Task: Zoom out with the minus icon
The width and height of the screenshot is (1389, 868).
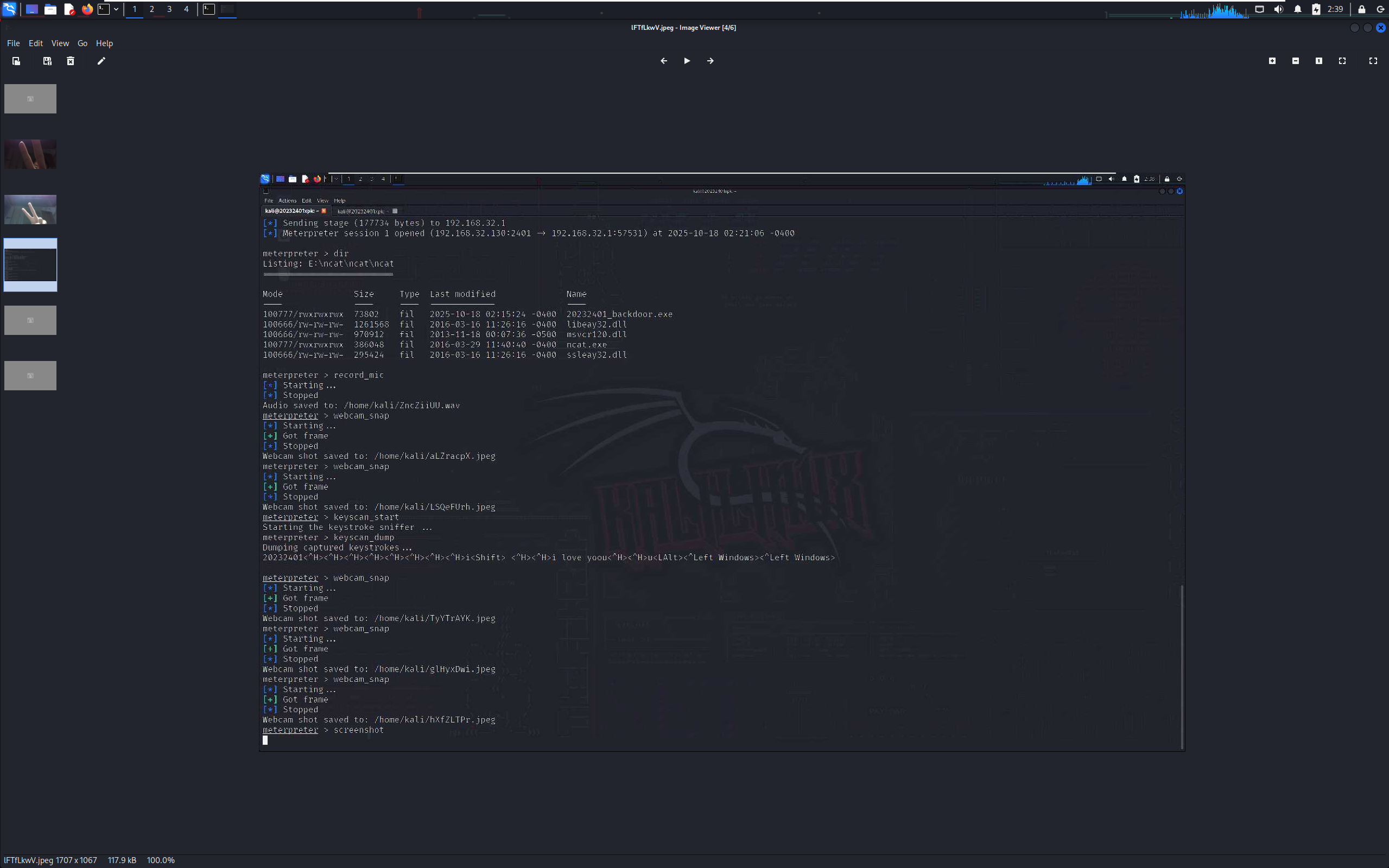Action: point(1296,61)
